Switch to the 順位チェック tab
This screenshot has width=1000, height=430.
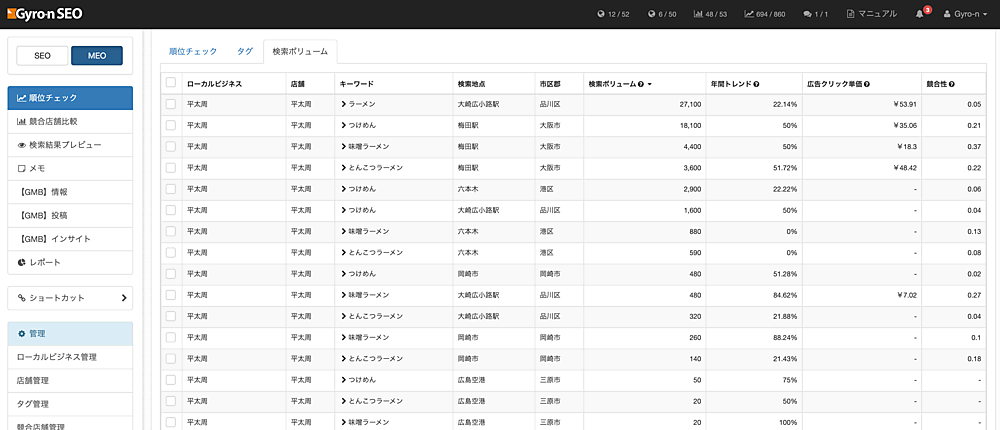(193, 50)
